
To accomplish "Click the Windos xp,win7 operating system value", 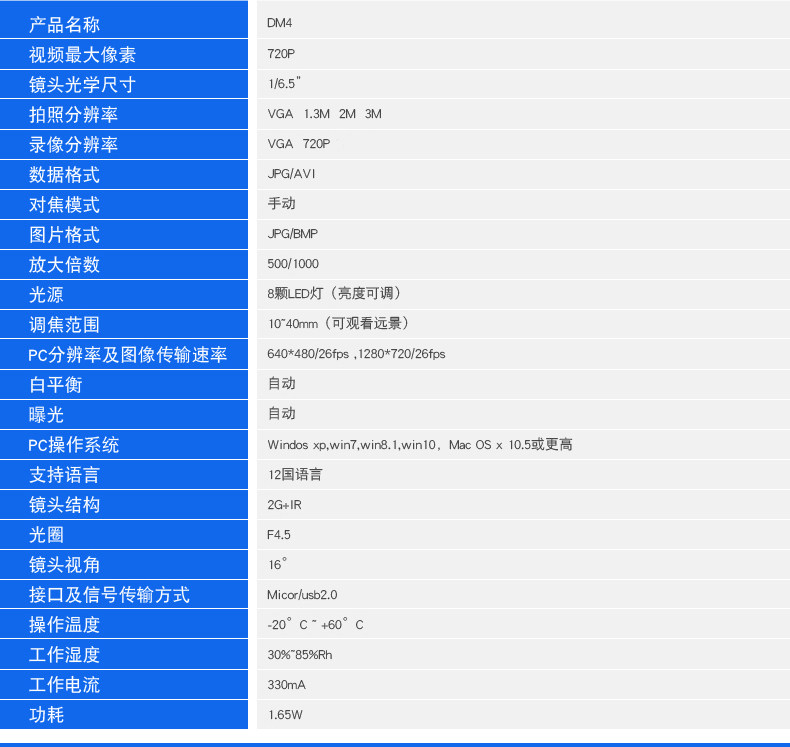I will [420, 444].
